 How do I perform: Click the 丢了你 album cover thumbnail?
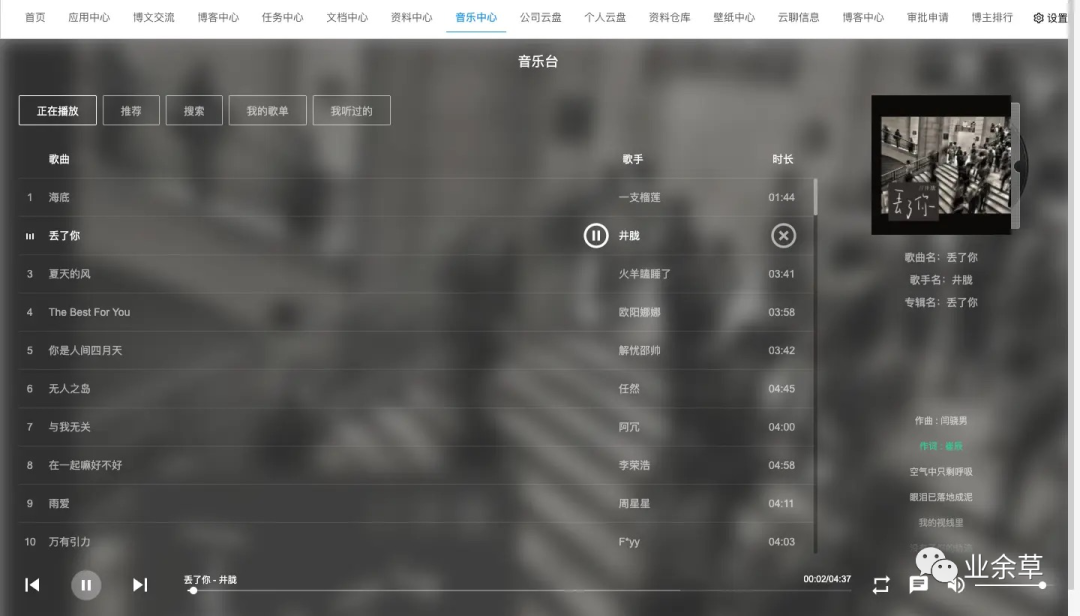coord(941,165)
